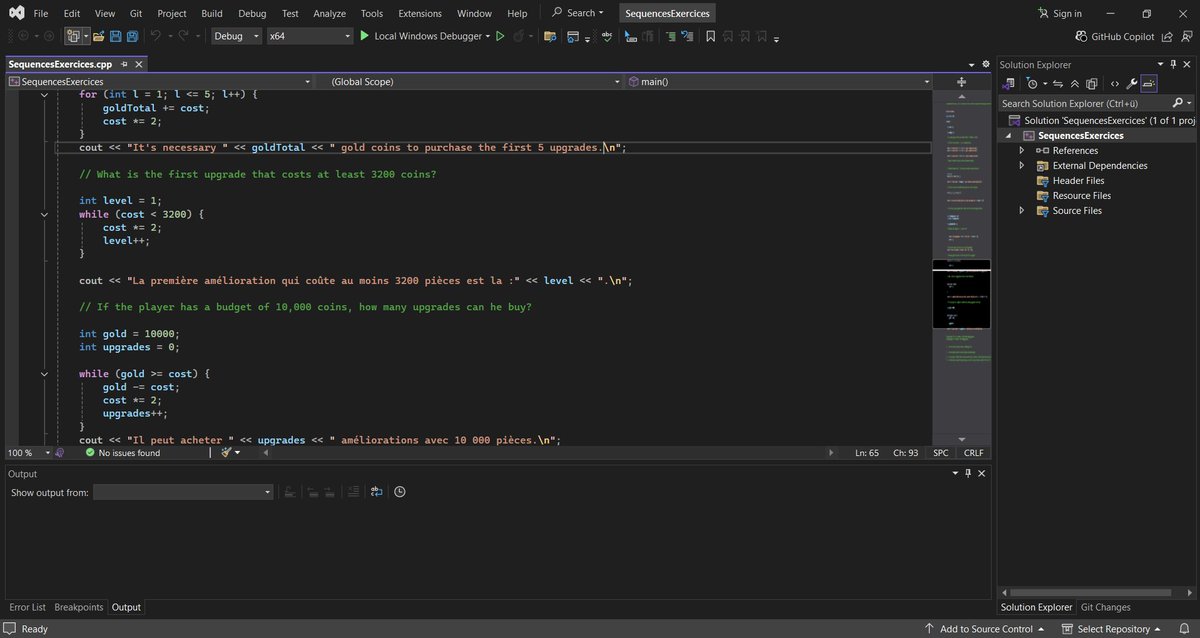Toggle auto hide pin on Solution Explorer
Viewport: 1200px width, 638px height.
click(1173, 65)
